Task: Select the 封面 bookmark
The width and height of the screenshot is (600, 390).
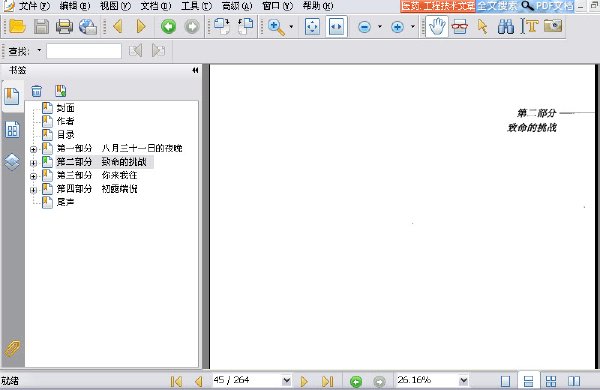Action: 65,108
